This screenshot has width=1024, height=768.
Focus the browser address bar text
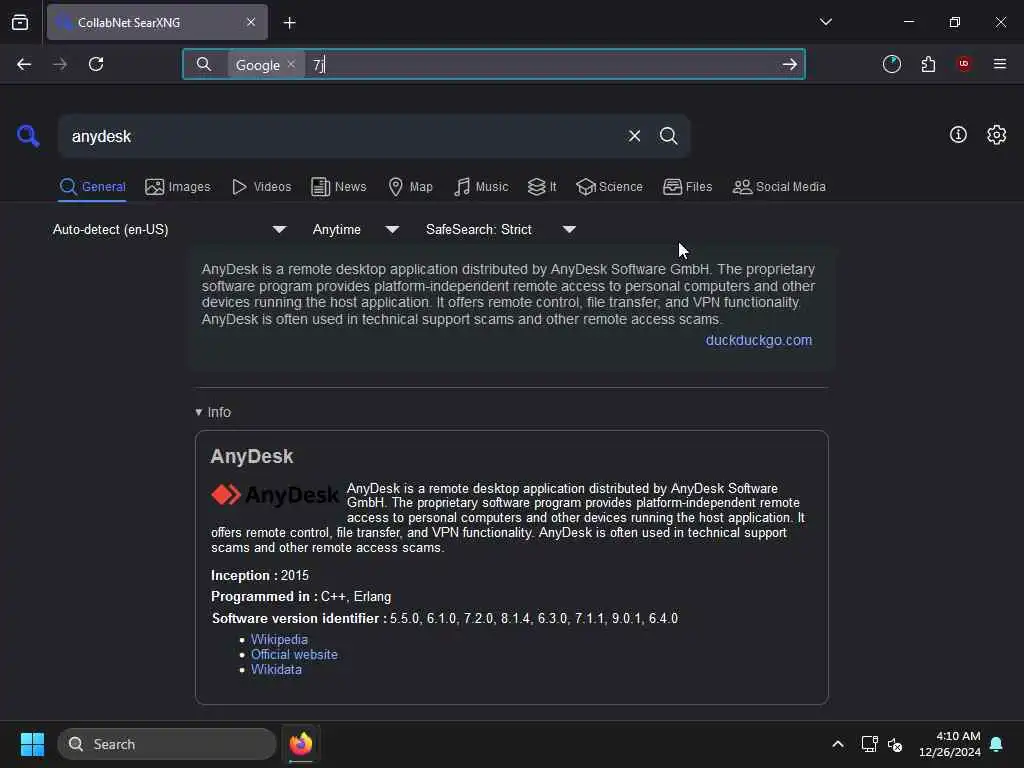542,65
